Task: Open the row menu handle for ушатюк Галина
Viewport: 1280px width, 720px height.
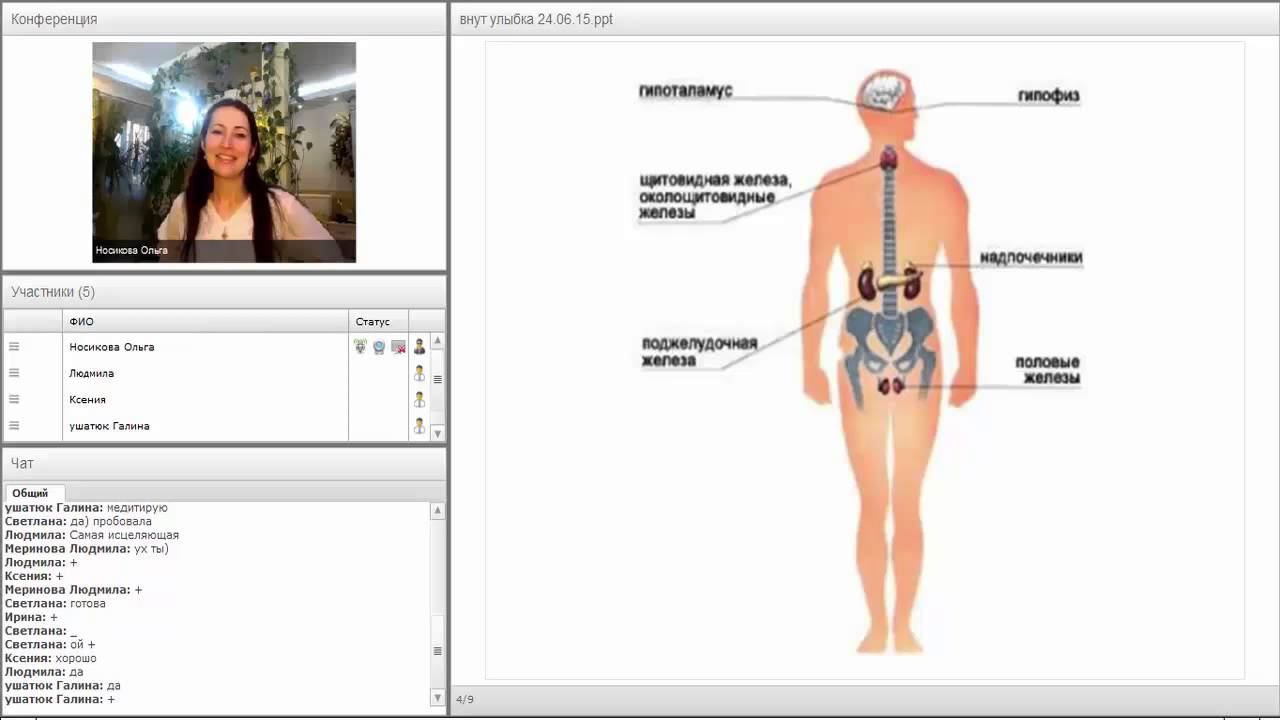Action: click(14, 425)
